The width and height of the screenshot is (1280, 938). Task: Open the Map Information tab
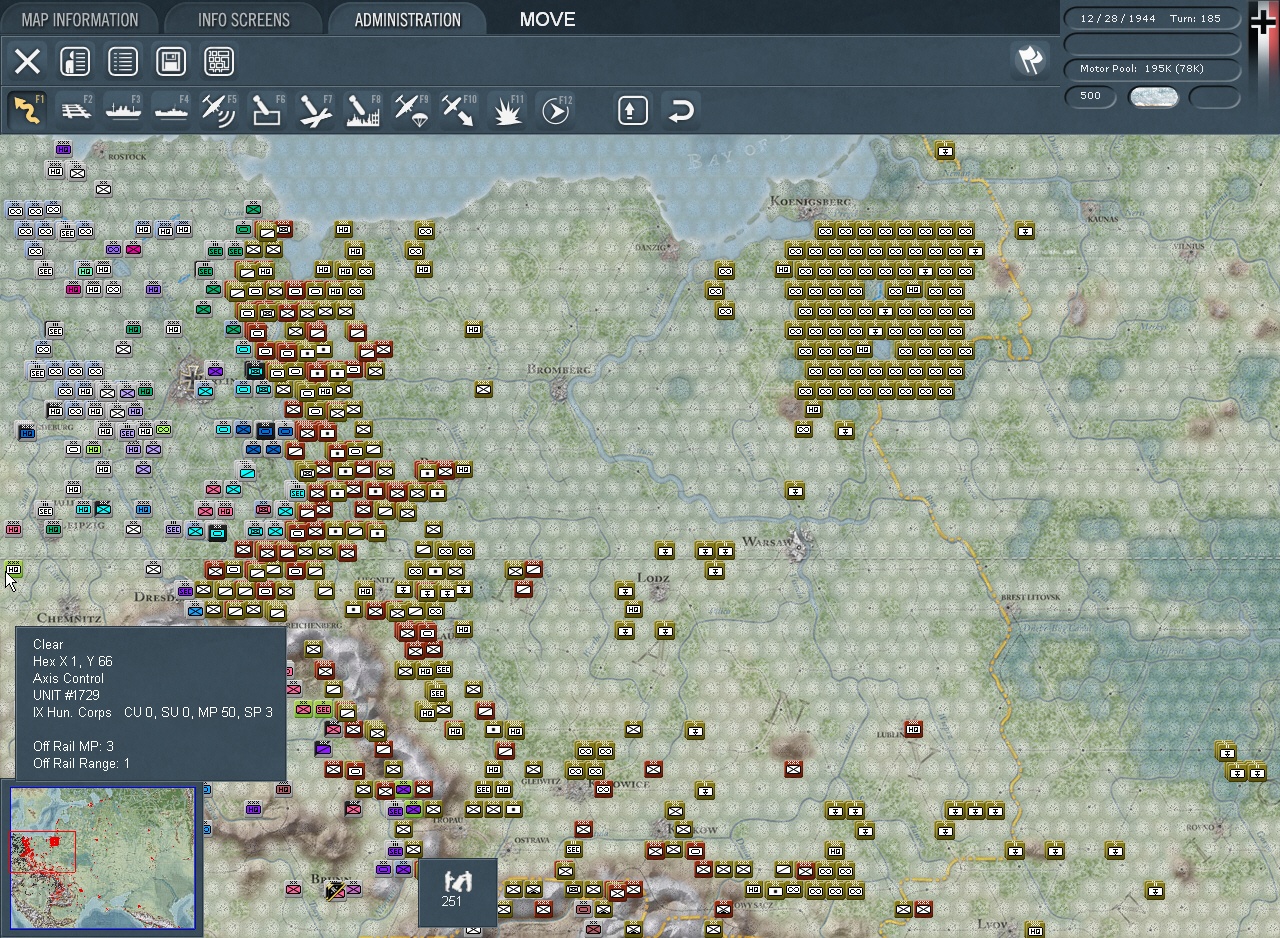[79, 20]
